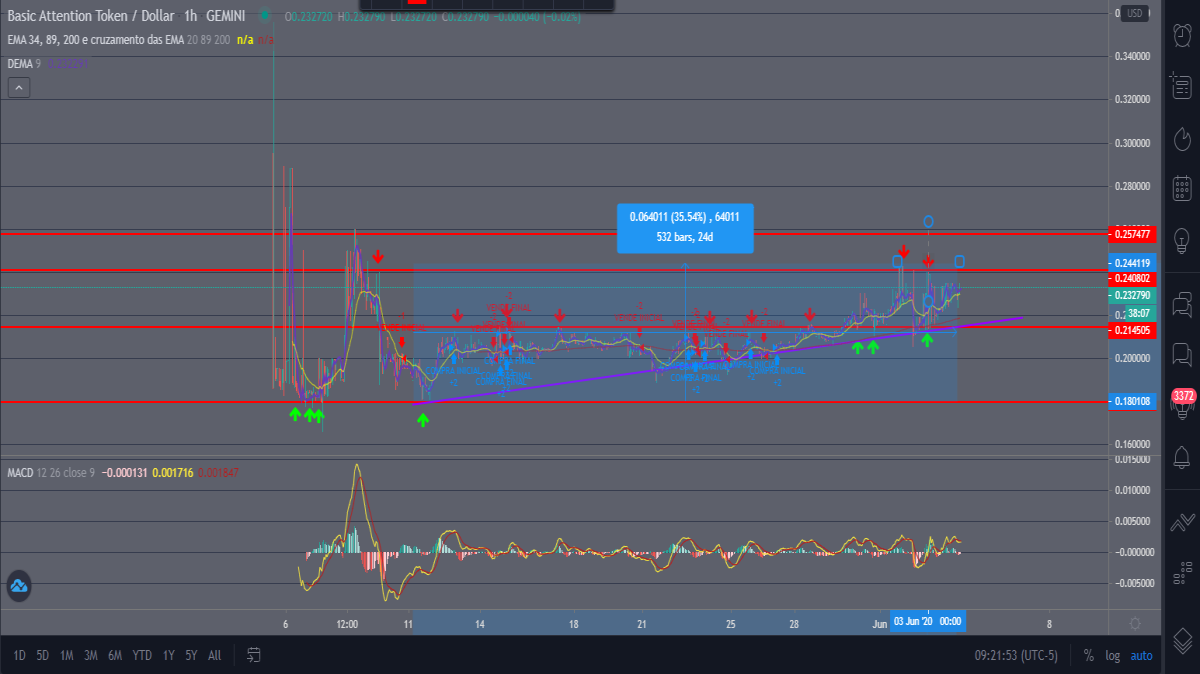Viewport: 1200px width, 674px height.
Task: Click Basic Attention Token / Dollar title
Action: [89, 16]
